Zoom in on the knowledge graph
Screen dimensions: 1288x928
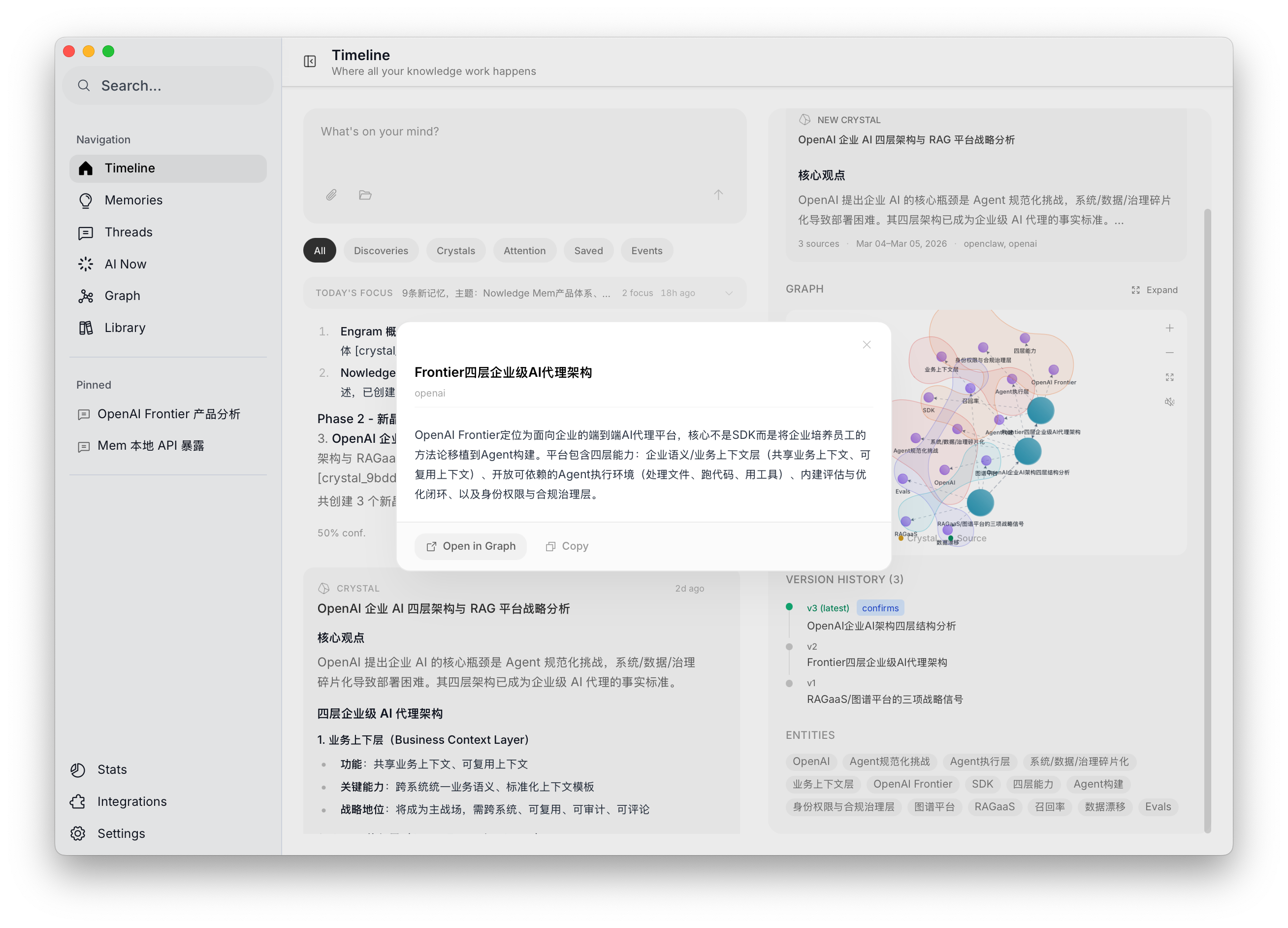(1170, 328)
